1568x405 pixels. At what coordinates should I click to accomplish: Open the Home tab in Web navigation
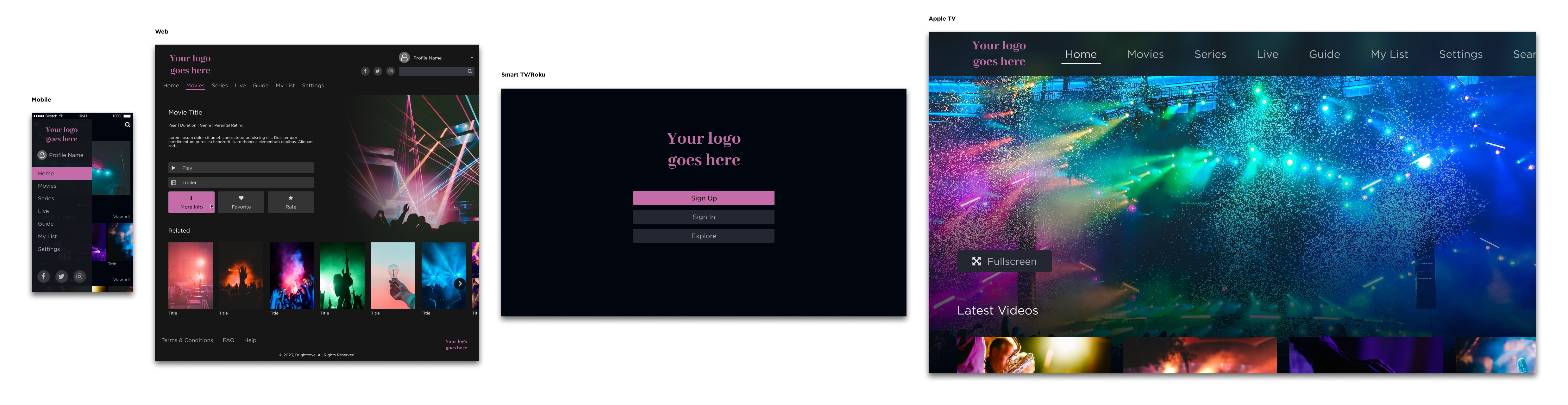[x=171, y=86]
